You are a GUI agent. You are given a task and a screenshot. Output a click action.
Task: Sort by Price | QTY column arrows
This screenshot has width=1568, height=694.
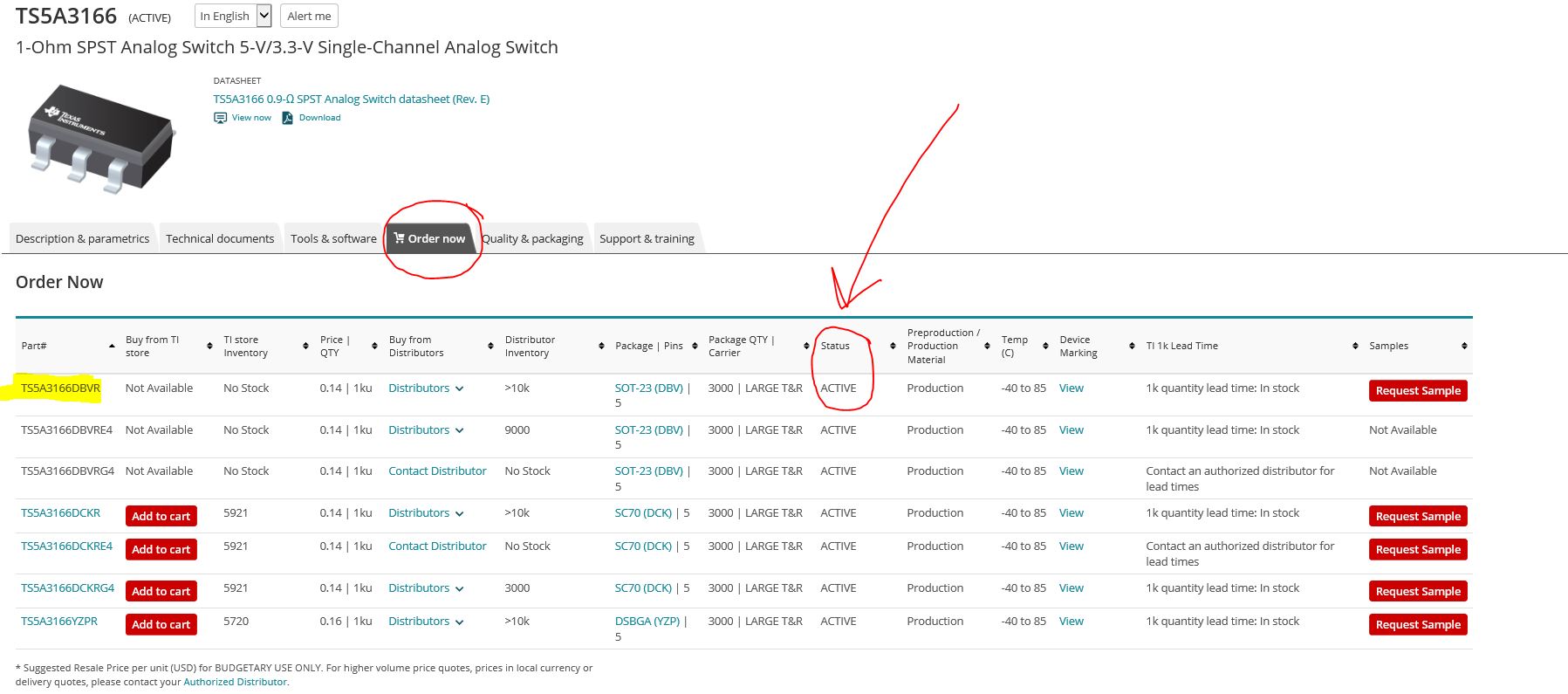pyautogui.click(x=374, y=347)
